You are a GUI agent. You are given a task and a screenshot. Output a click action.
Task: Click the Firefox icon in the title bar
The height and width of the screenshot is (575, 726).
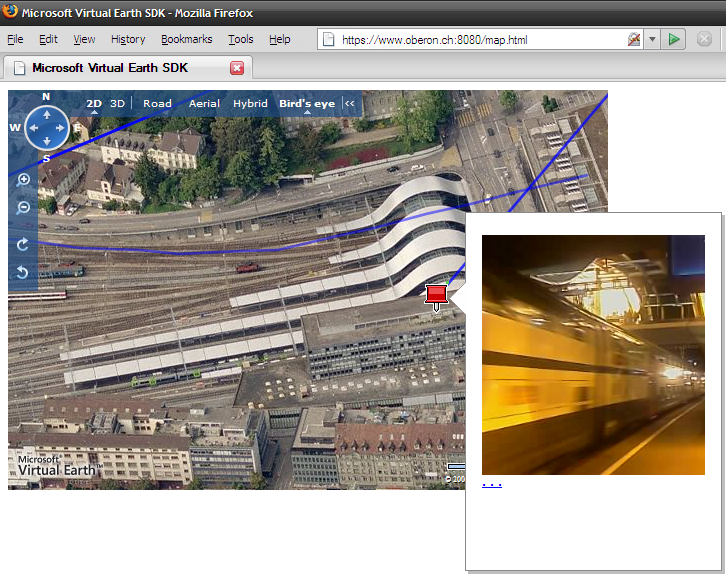(x=10, y=12)
